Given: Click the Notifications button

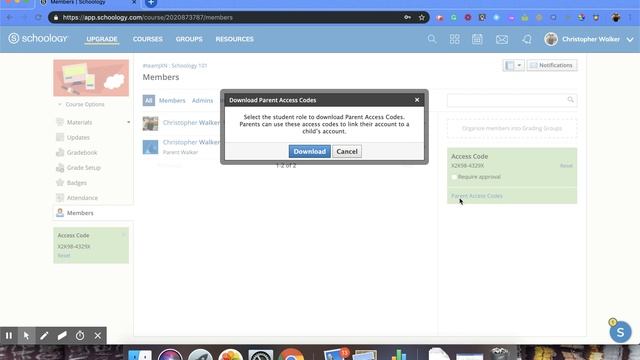Looking at the screenshot, I should (552, 65).
